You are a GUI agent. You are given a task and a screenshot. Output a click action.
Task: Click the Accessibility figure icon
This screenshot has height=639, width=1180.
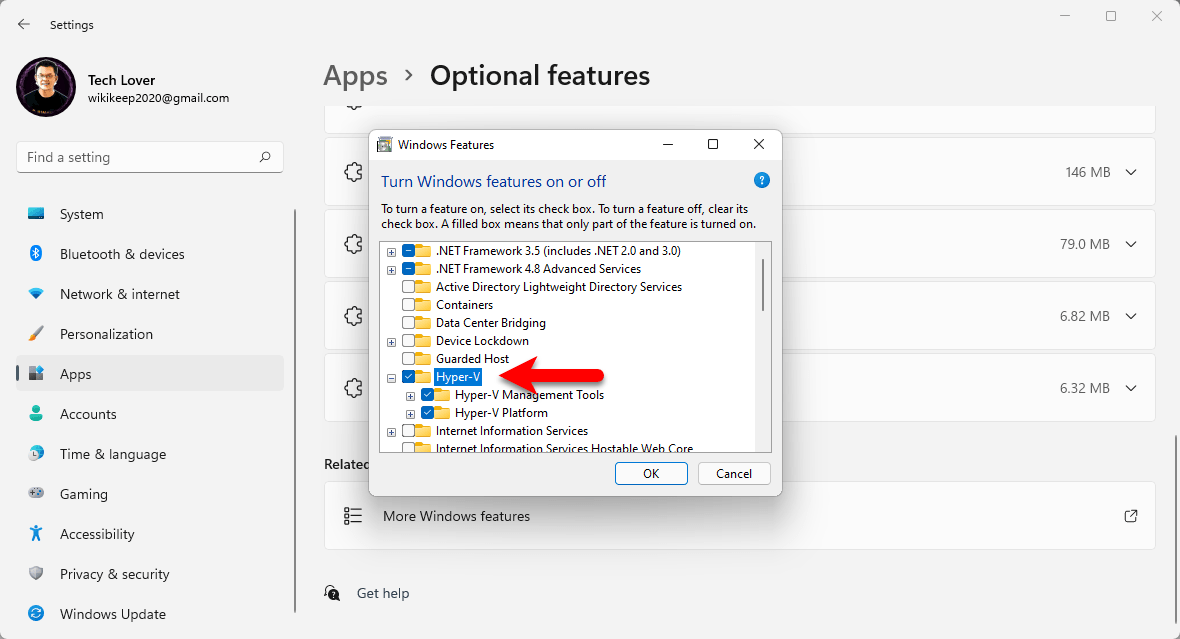click(x=36, y=533)
